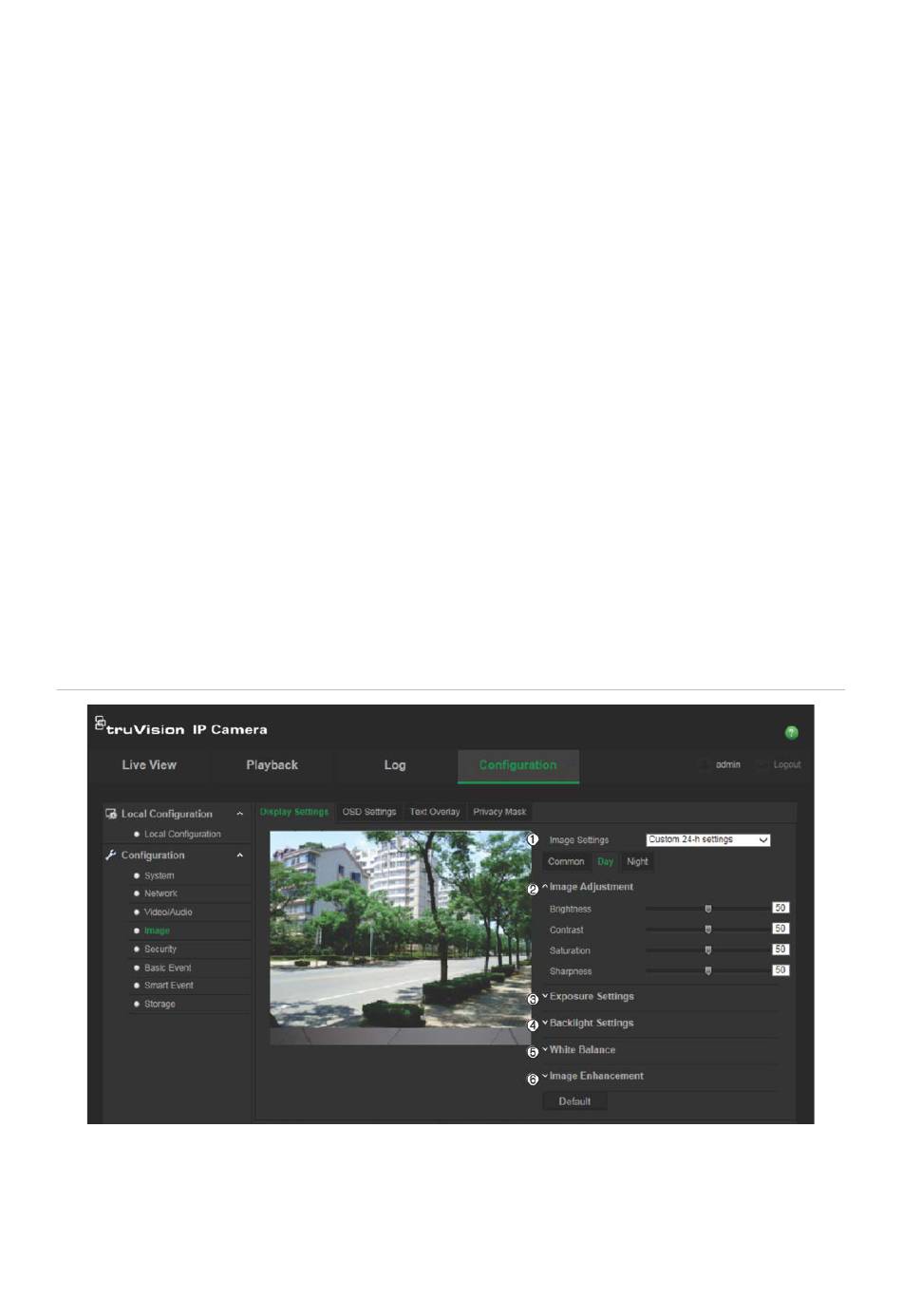
Task: Open the Image Settings dropdown
Action: pos(708,840)
